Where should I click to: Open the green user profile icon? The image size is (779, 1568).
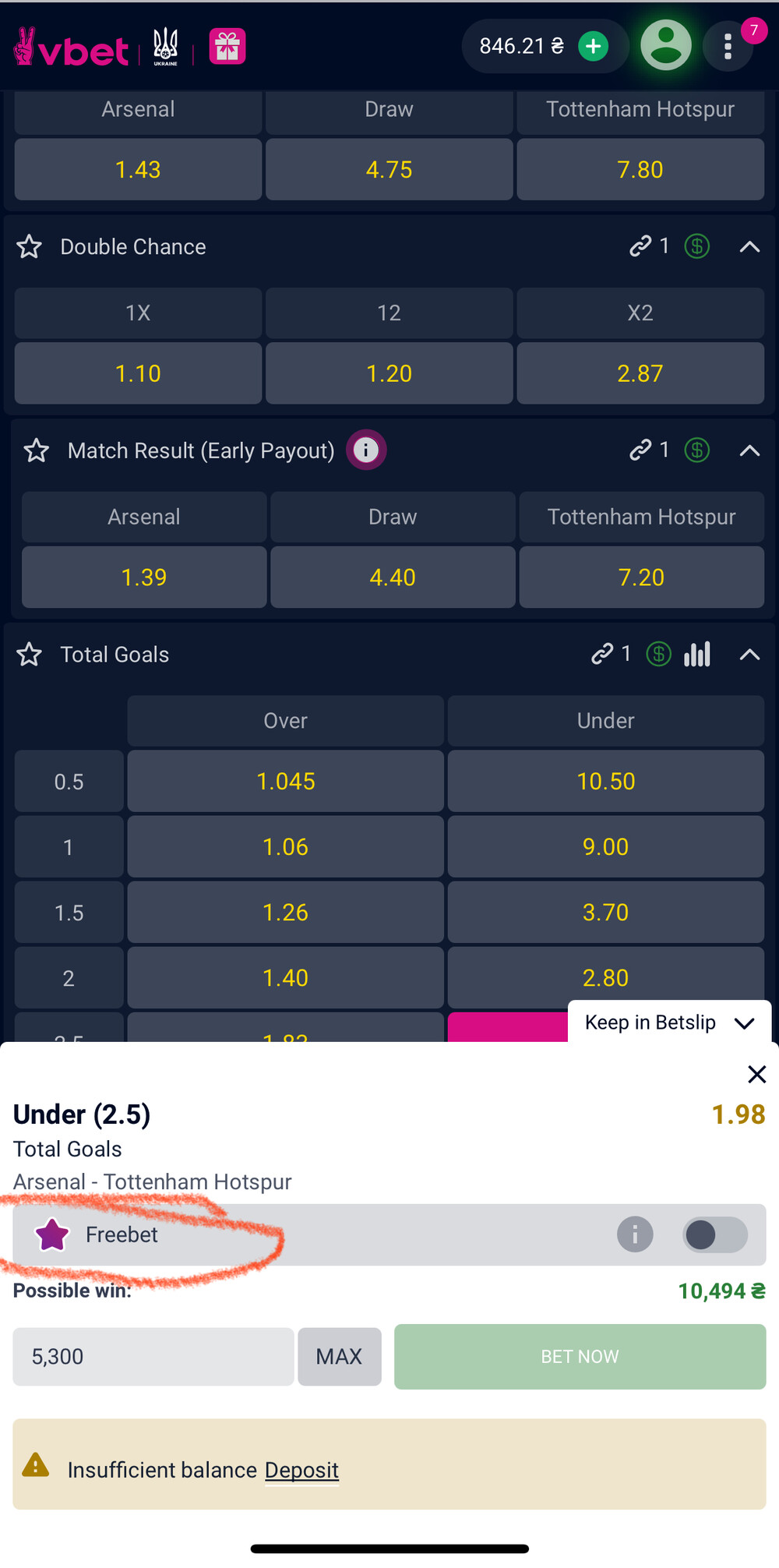coord(666,46)
